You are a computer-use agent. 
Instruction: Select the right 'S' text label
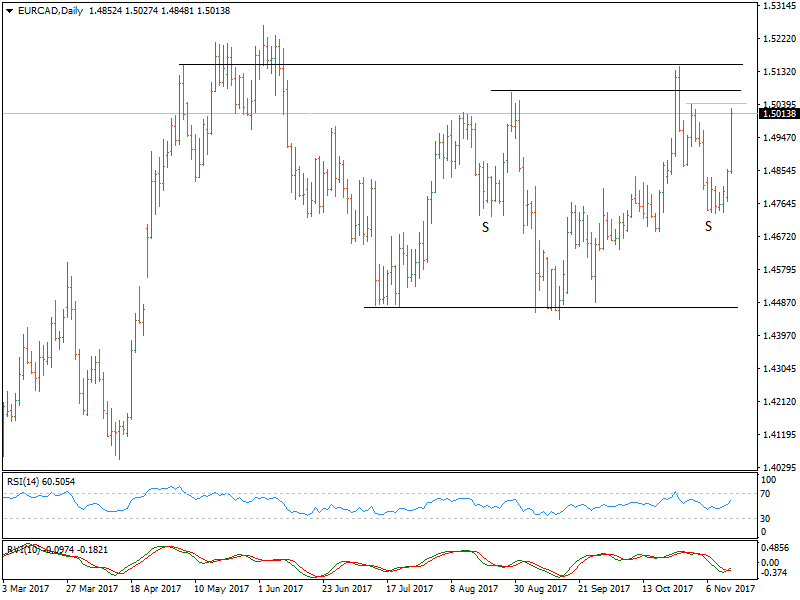pyautogui.click(x=708, y=226)
